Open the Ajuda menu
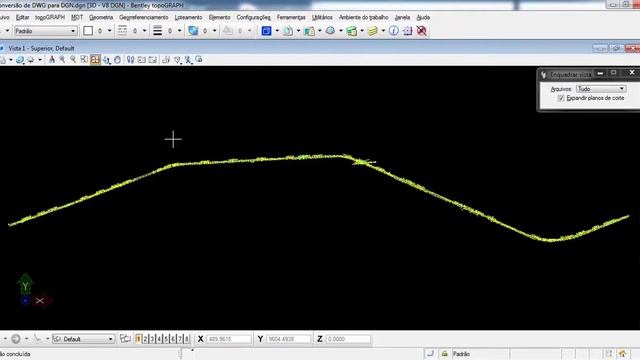The height and width of the screenshot is (360, 640). [423, 17]
